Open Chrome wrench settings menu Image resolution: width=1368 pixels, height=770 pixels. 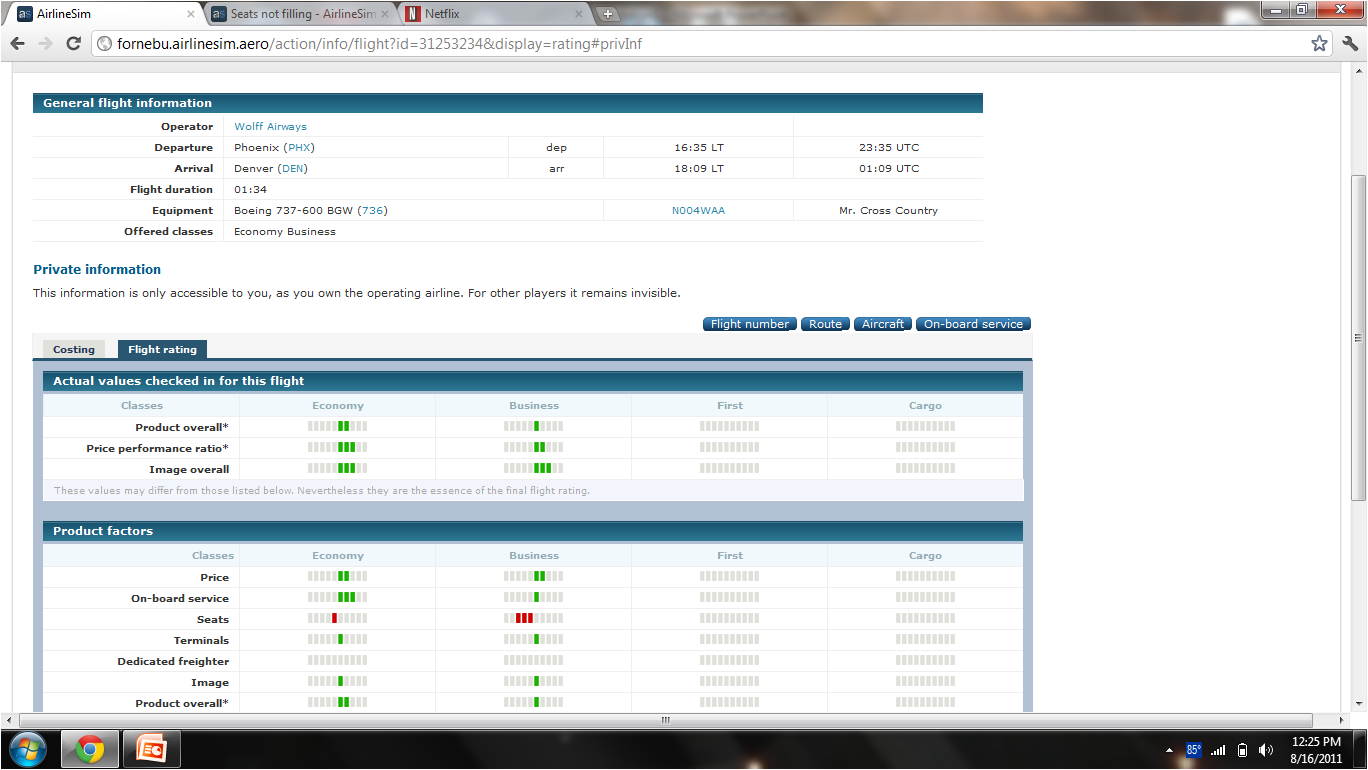pyautogui.click(x=1349, y=44)
